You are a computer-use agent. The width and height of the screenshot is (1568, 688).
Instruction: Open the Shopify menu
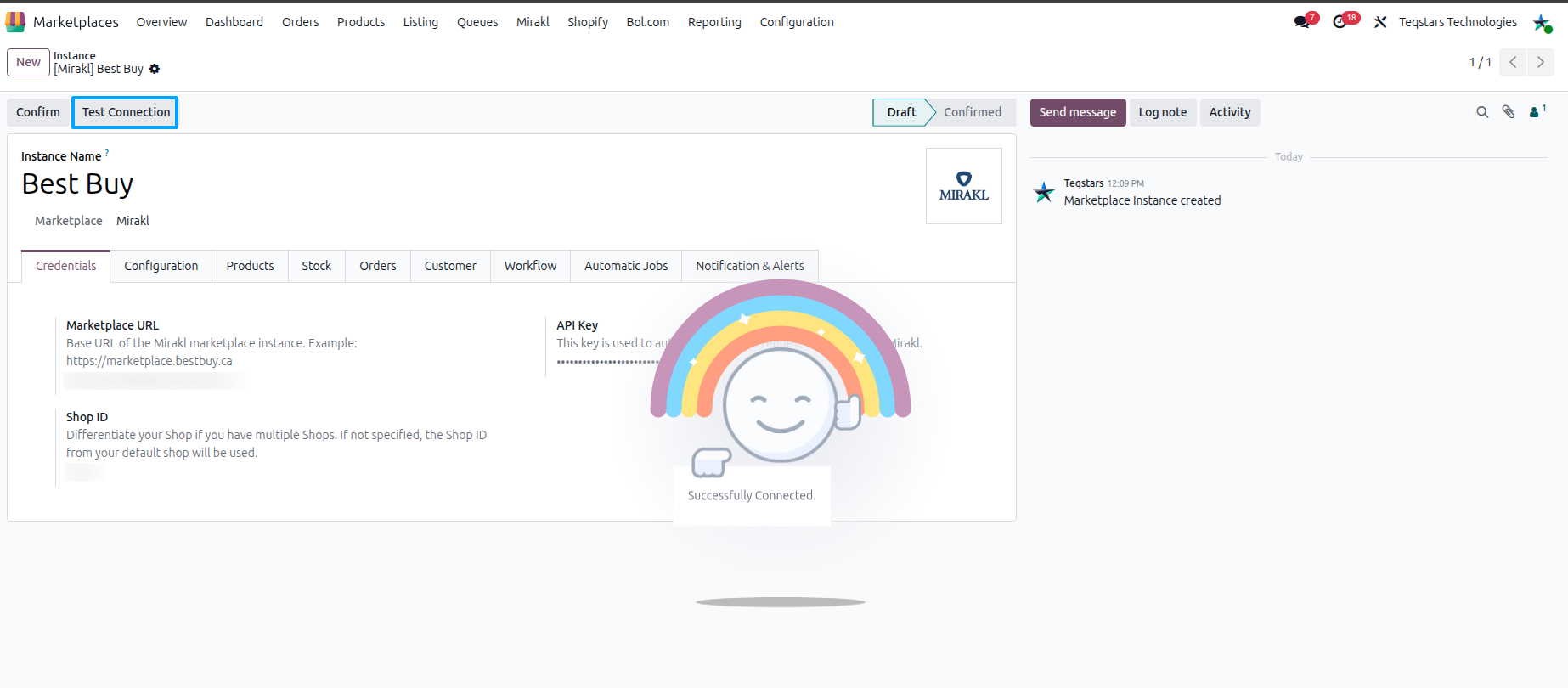(x=588, y=22)
